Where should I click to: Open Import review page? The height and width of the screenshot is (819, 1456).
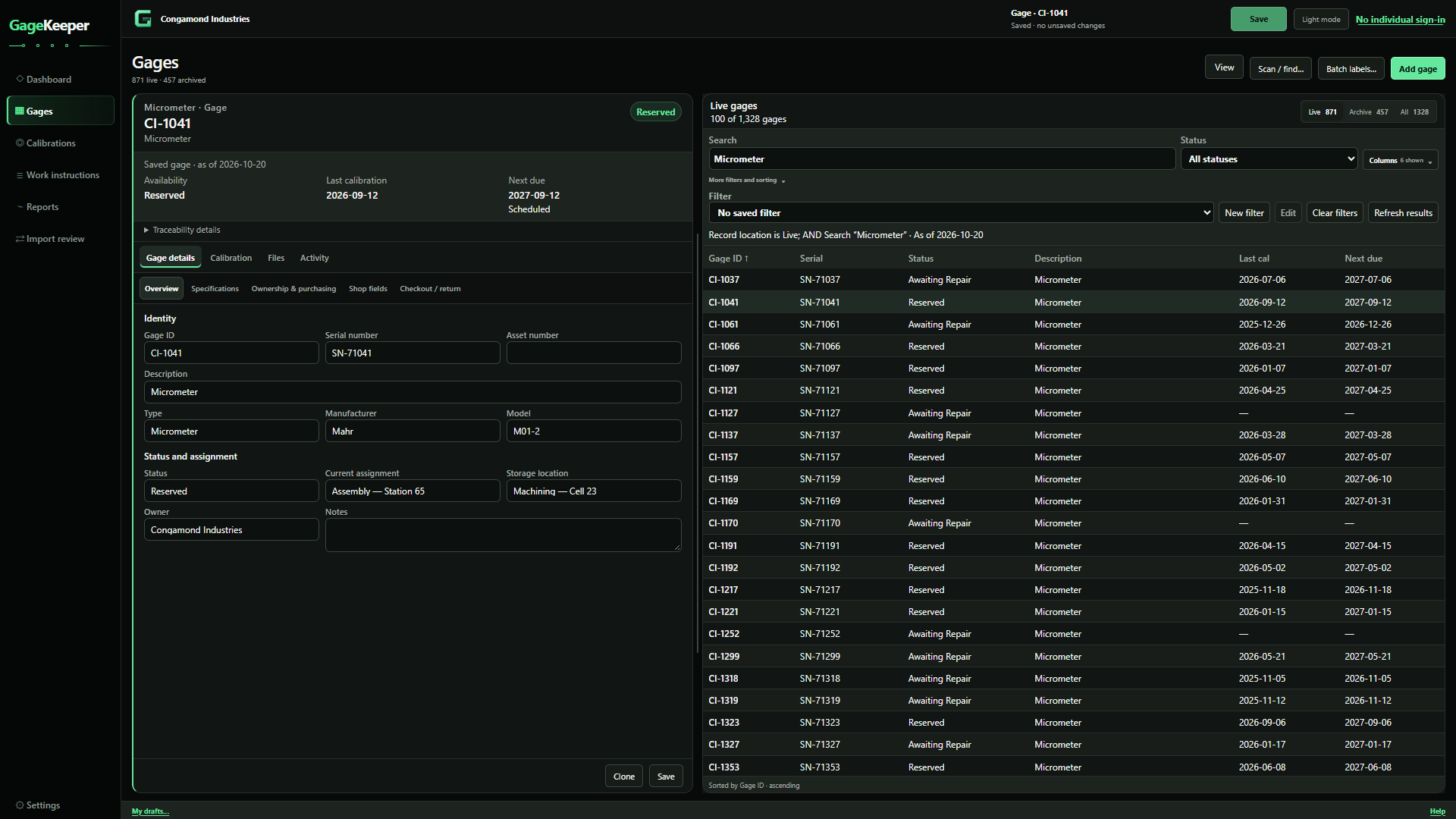point(61,238)
